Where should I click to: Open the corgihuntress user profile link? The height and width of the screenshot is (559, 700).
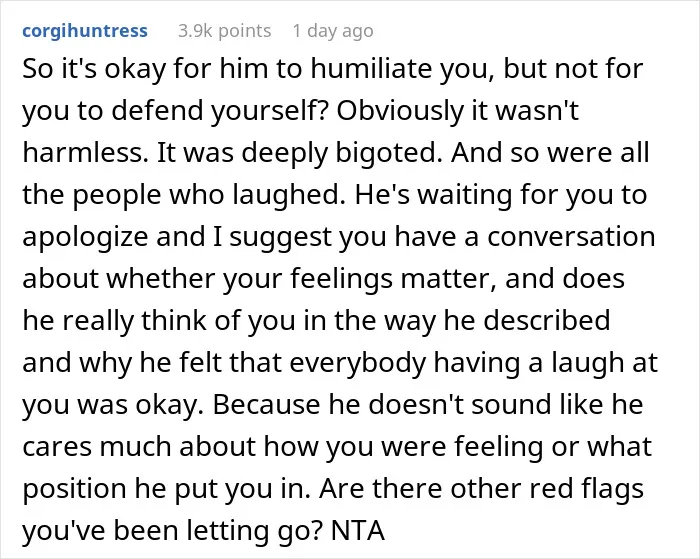85,31
